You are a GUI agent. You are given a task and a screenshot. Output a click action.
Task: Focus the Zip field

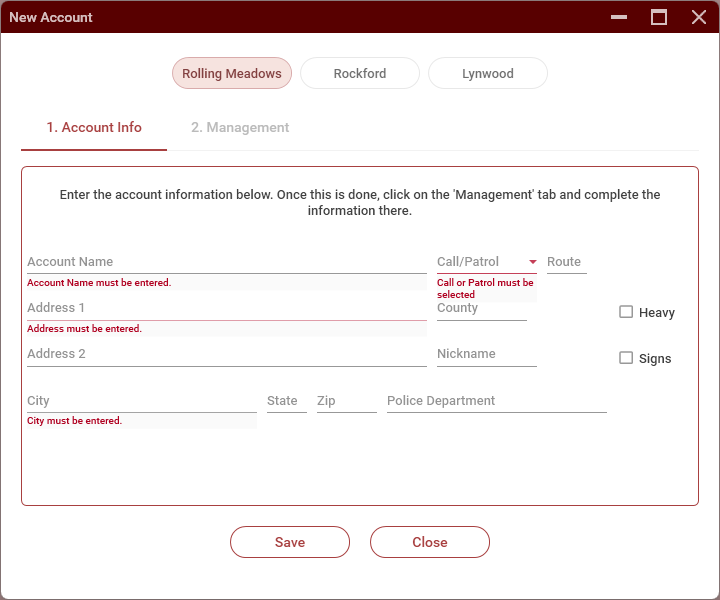[x=346, y=401]
